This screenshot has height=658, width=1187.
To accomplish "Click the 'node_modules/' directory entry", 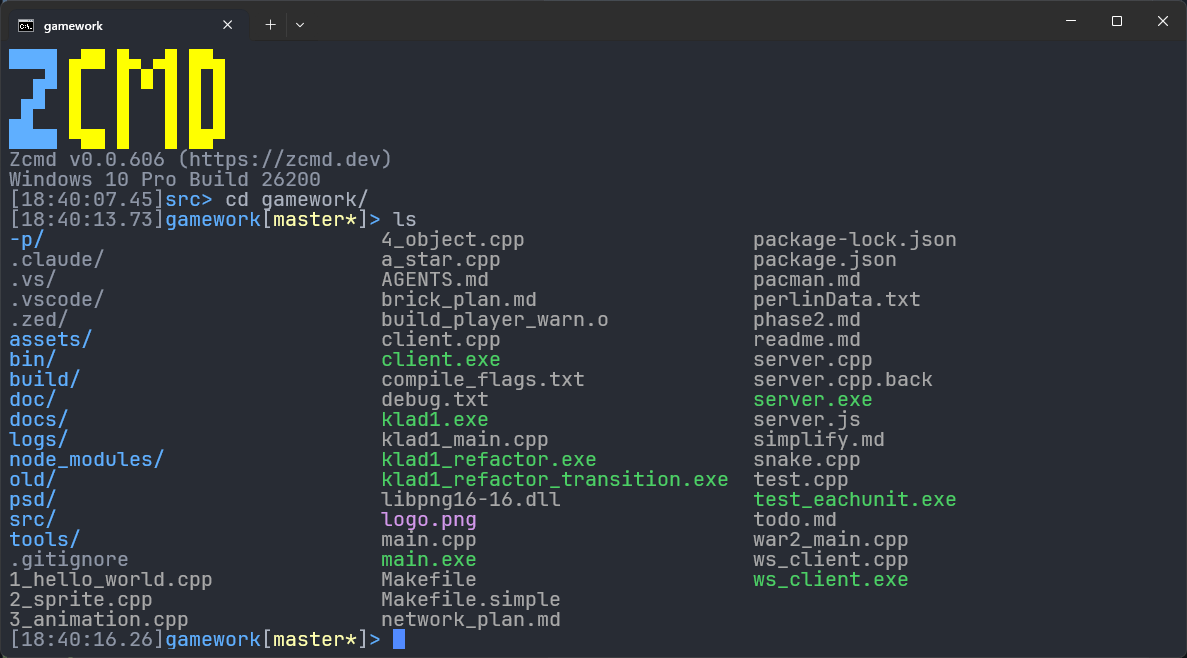I will 86,460.
